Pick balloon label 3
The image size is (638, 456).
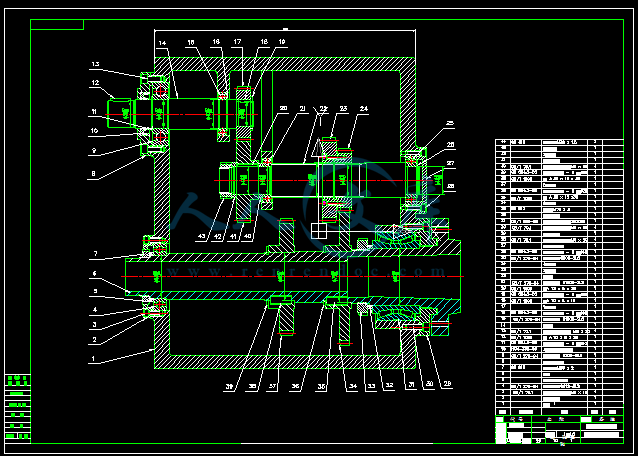click(x=94, y=324)
